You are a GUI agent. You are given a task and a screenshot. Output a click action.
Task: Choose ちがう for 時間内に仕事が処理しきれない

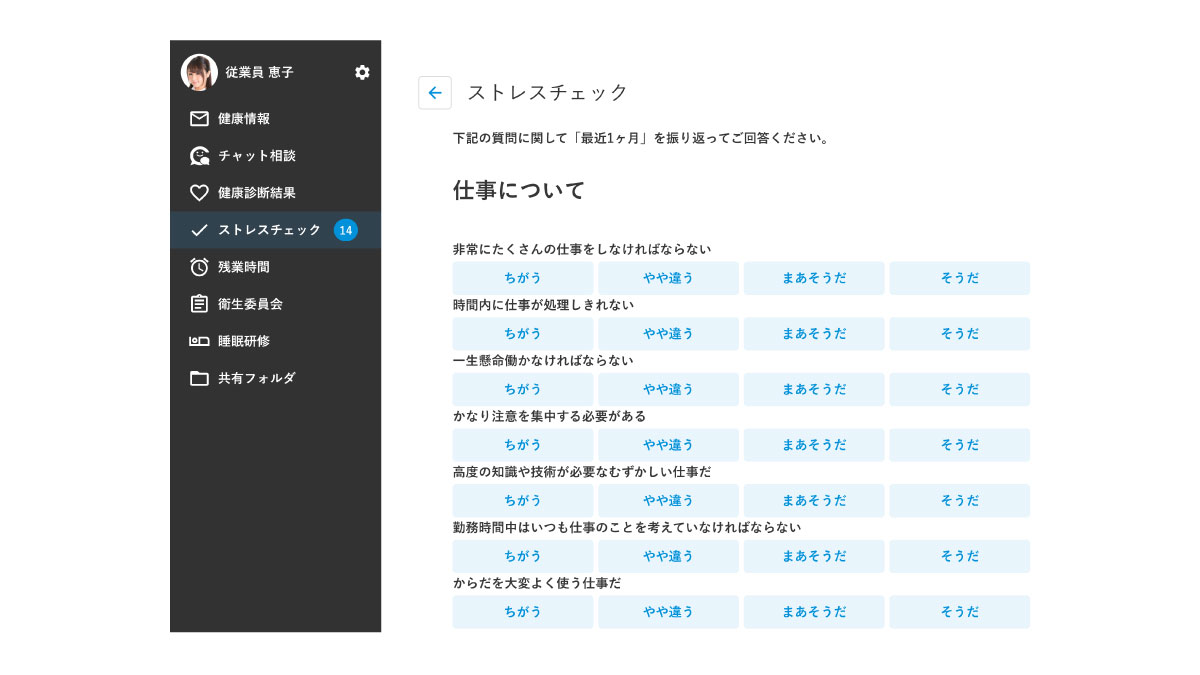tap(523, 334)
